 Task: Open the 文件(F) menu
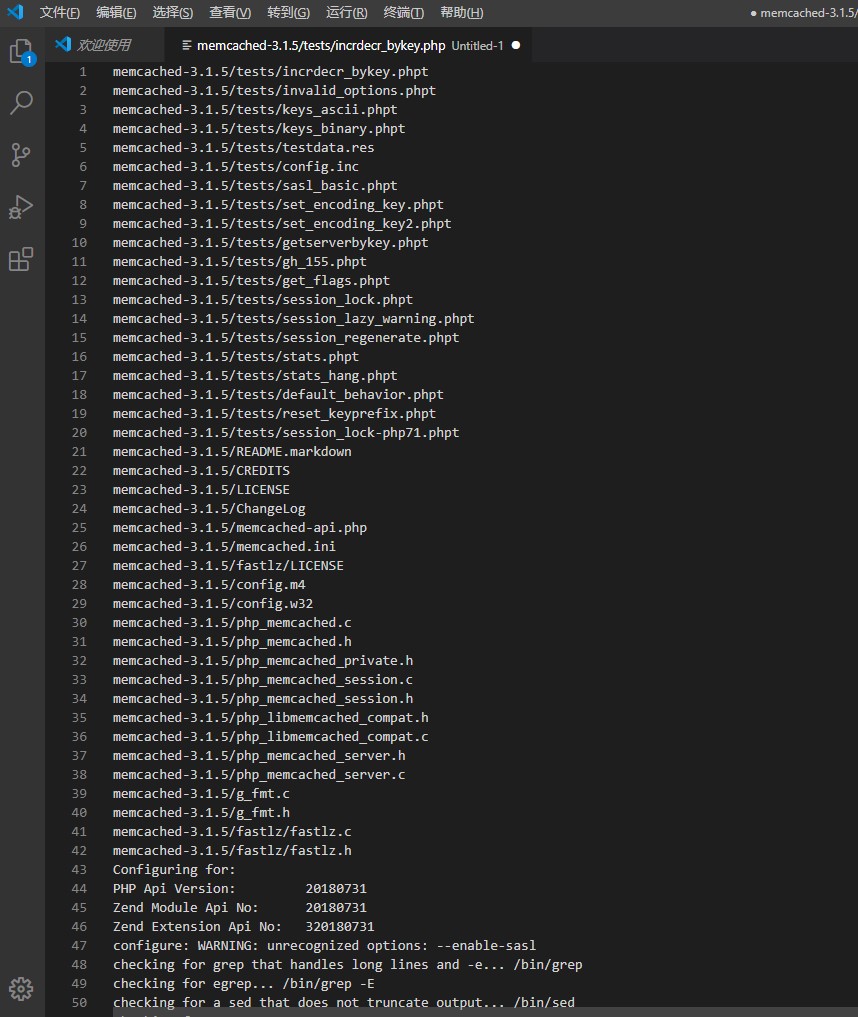(60, 12)
